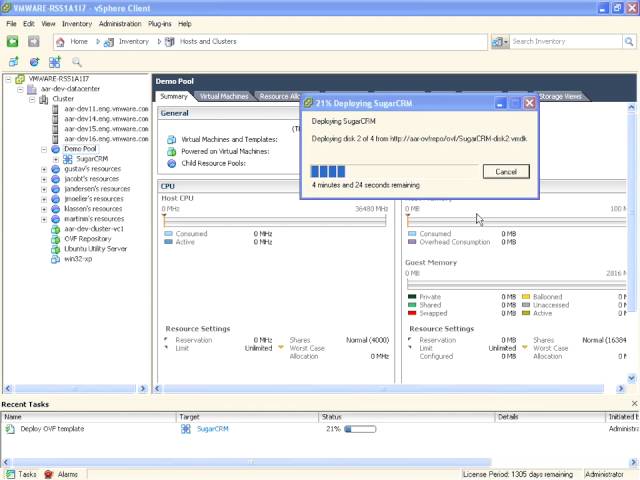Click the new virtual machine toolbar icon
The height and width of the screenshot is (480, 640).
click(x=13, y=62)
